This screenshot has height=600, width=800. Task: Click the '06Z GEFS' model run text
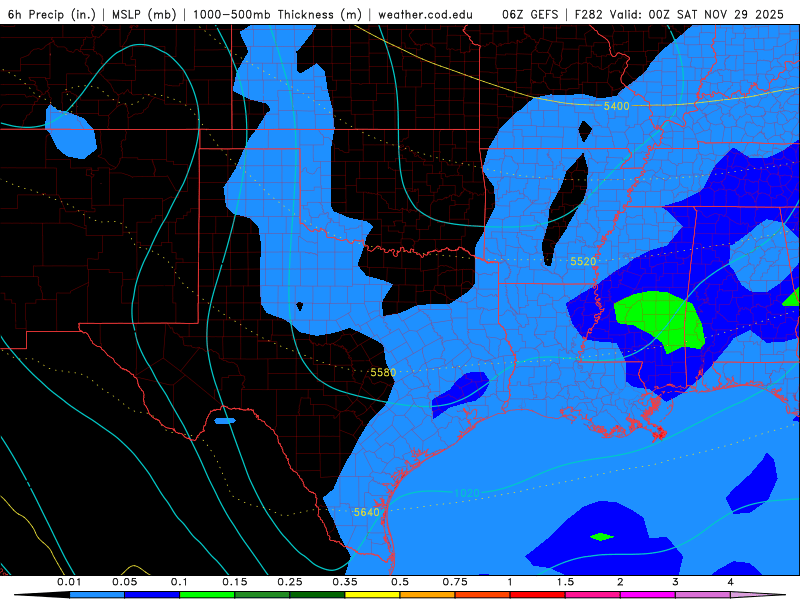530,15
